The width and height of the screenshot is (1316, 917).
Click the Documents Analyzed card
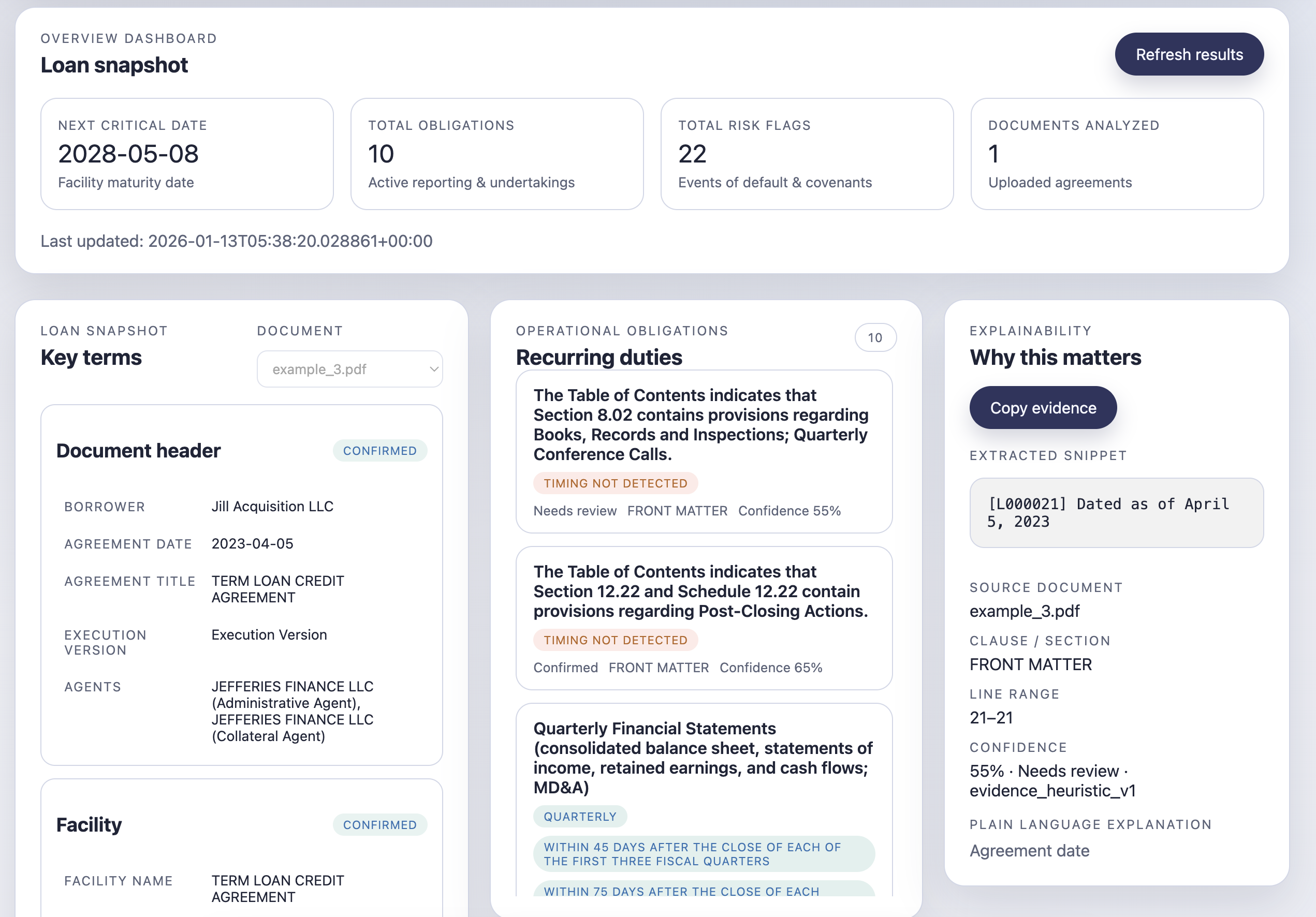click(x=1117, y=154)
